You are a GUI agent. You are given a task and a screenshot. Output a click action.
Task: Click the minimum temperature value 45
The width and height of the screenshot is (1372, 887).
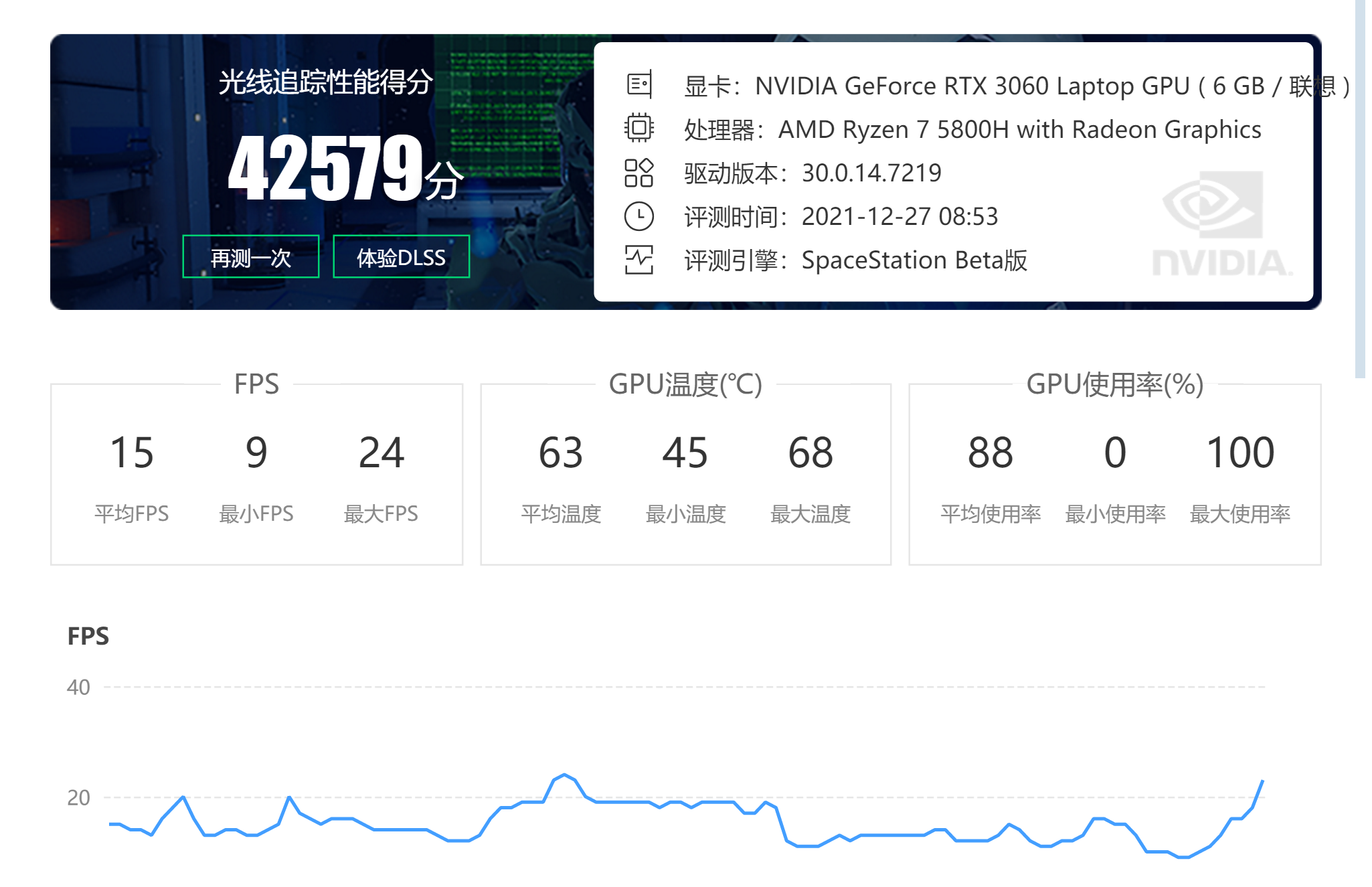click(x=685, y=453)
